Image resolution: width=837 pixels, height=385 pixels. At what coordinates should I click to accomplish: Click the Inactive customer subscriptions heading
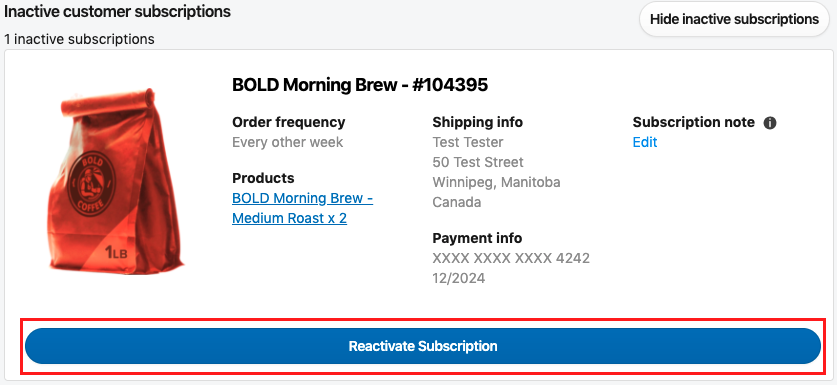[117, 11]
